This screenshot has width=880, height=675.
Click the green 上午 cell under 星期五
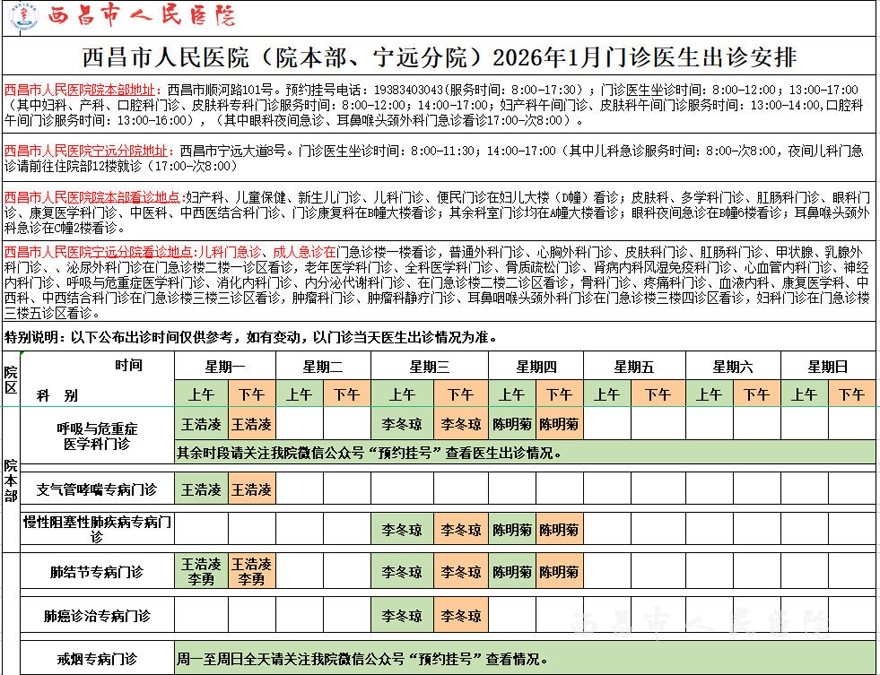[607, 394]
